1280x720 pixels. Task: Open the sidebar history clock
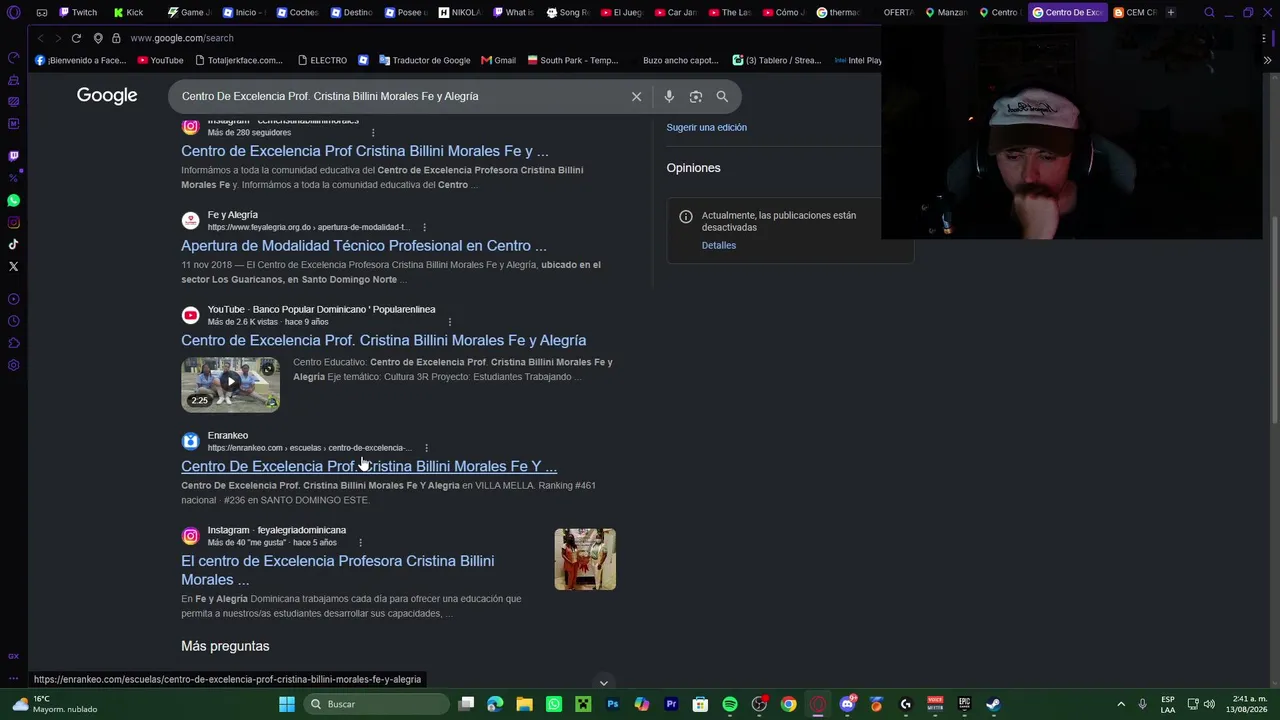coord(13,321)
